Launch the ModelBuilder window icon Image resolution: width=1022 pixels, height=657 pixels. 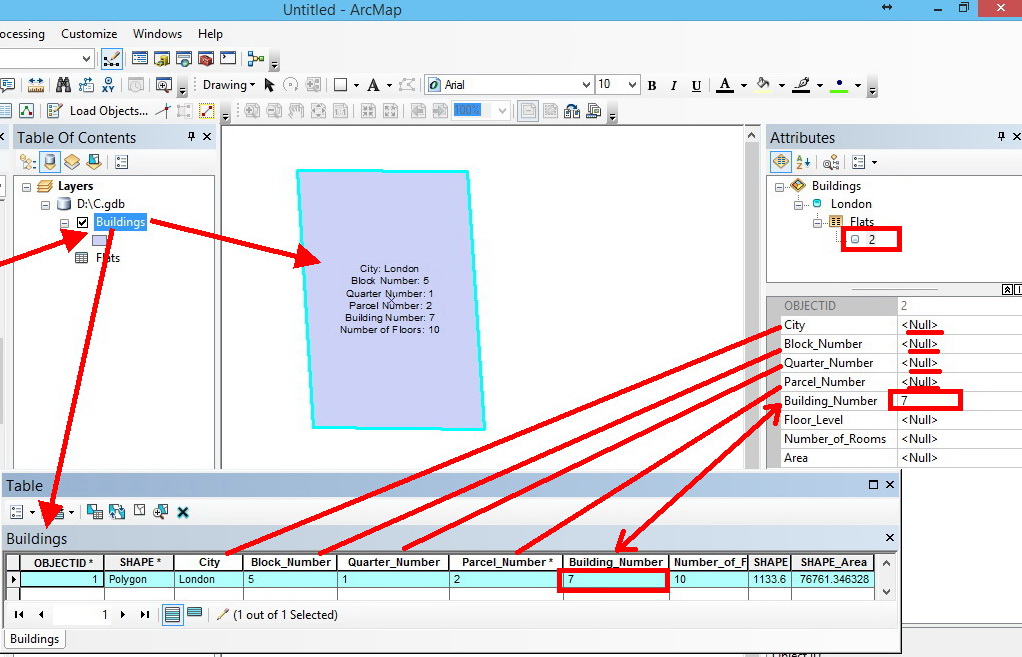pos(256,59)
